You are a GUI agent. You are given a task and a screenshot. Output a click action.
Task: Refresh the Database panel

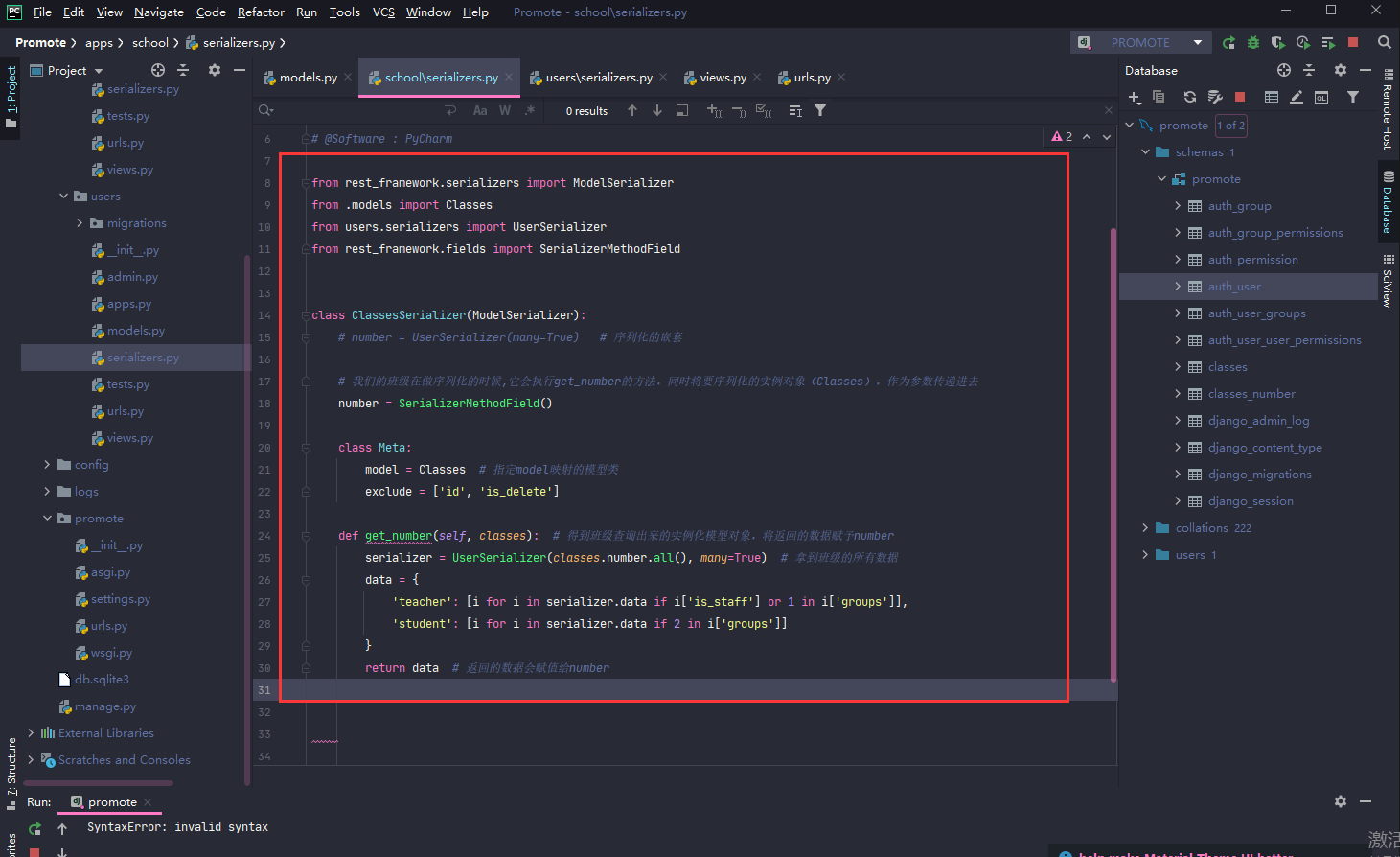click(1189, 97)
